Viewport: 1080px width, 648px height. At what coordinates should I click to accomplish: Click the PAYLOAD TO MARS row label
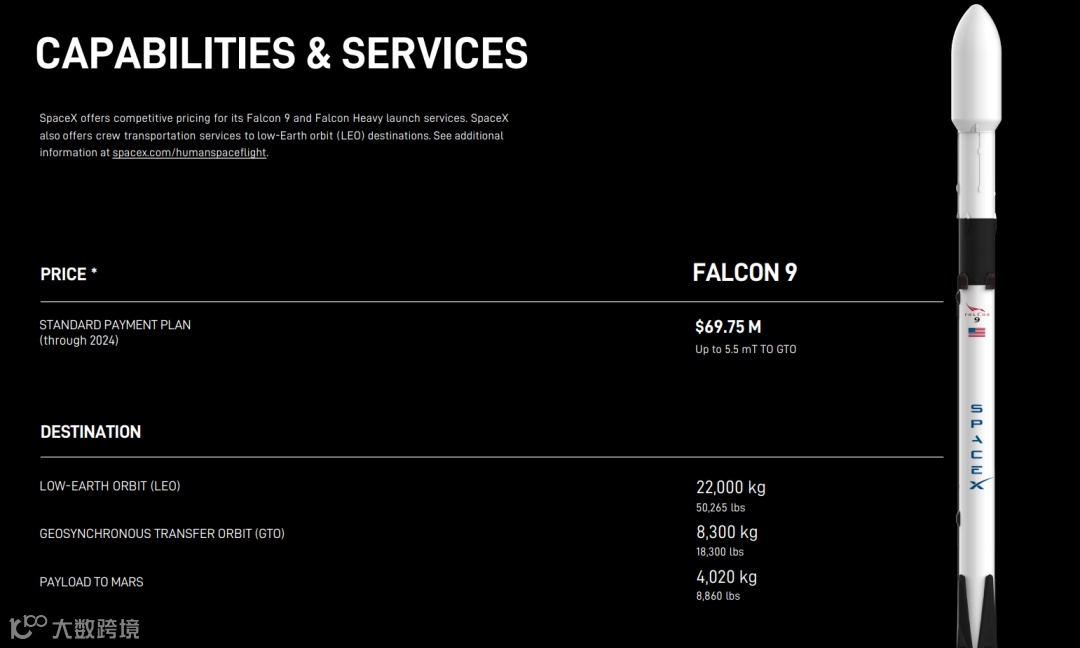click(x=91, y=582)
